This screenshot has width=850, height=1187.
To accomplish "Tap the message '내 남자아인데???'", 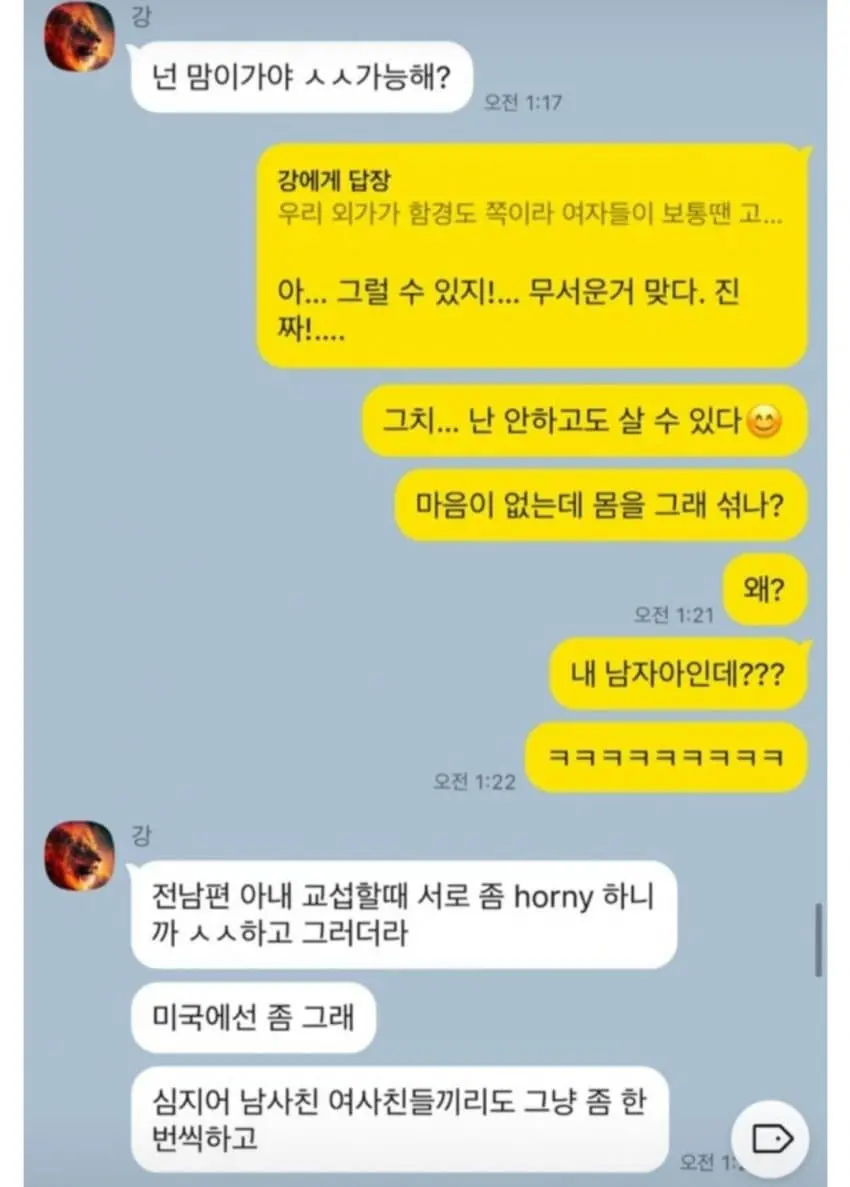I will pos(677,674).
